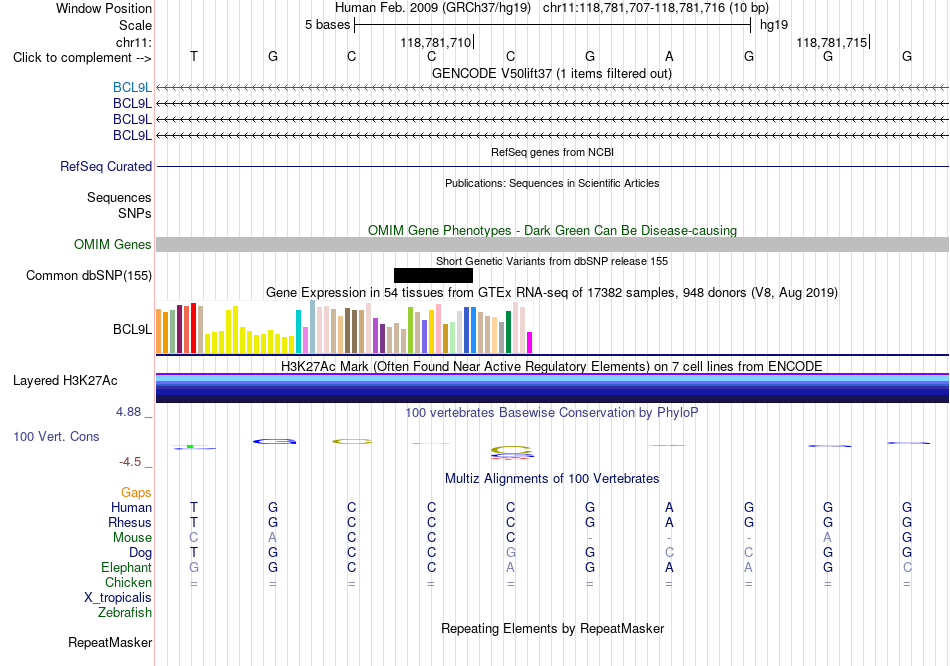This screenshot has width=950, height=666.
Task: Click the cyan bar in GTEx expression chart
Action: 298,331
